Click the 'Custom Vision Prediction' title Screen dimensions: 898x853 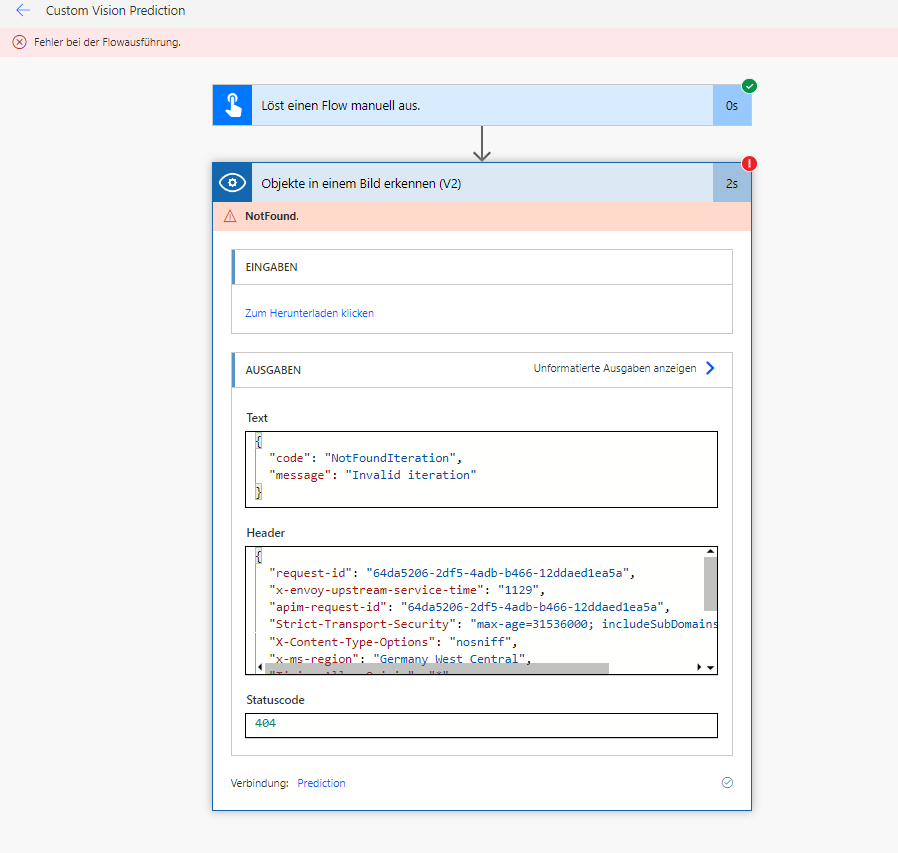(x=115, y=10)
